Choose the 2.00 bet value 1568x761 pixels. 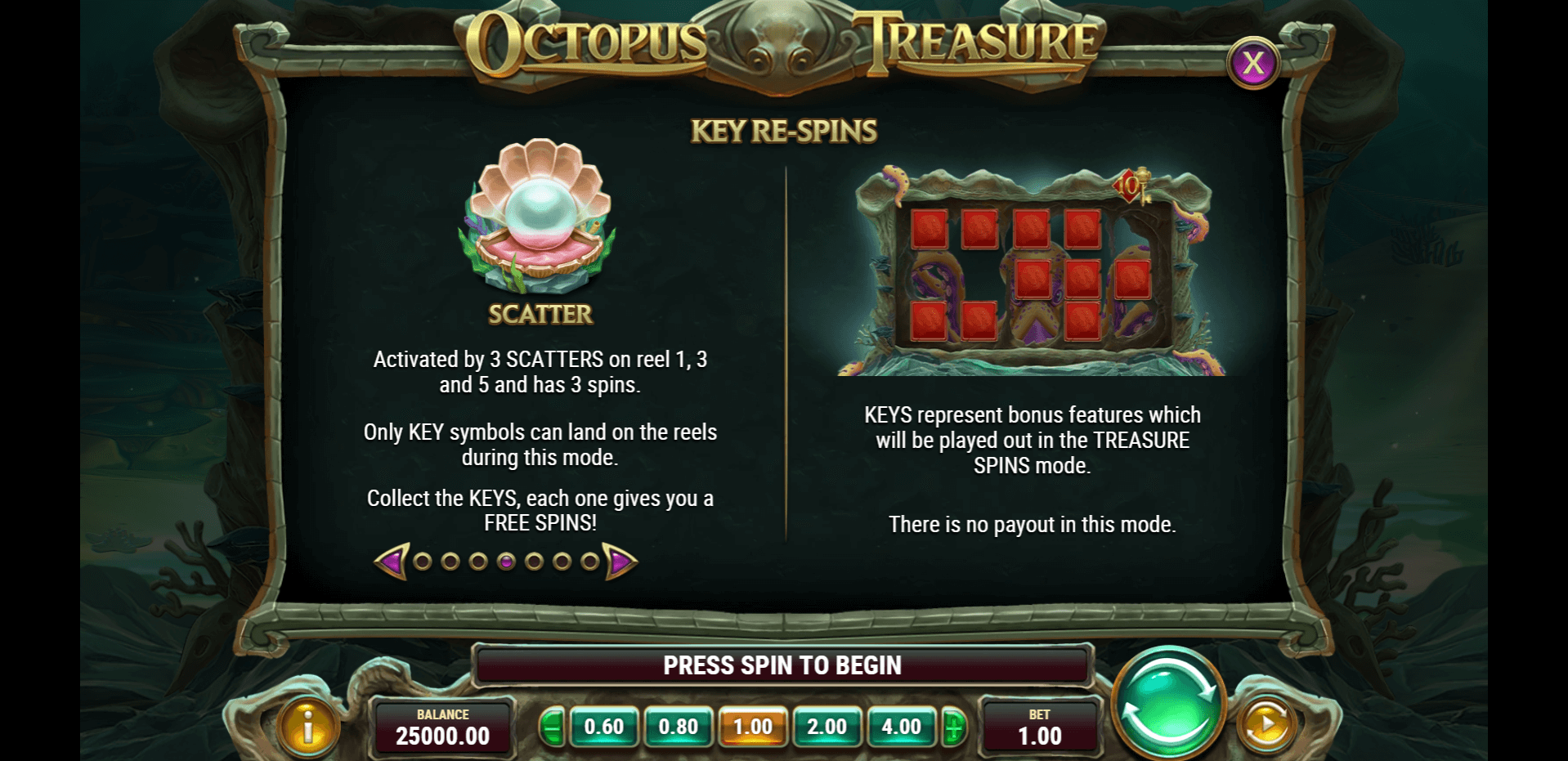pos(827,727)
